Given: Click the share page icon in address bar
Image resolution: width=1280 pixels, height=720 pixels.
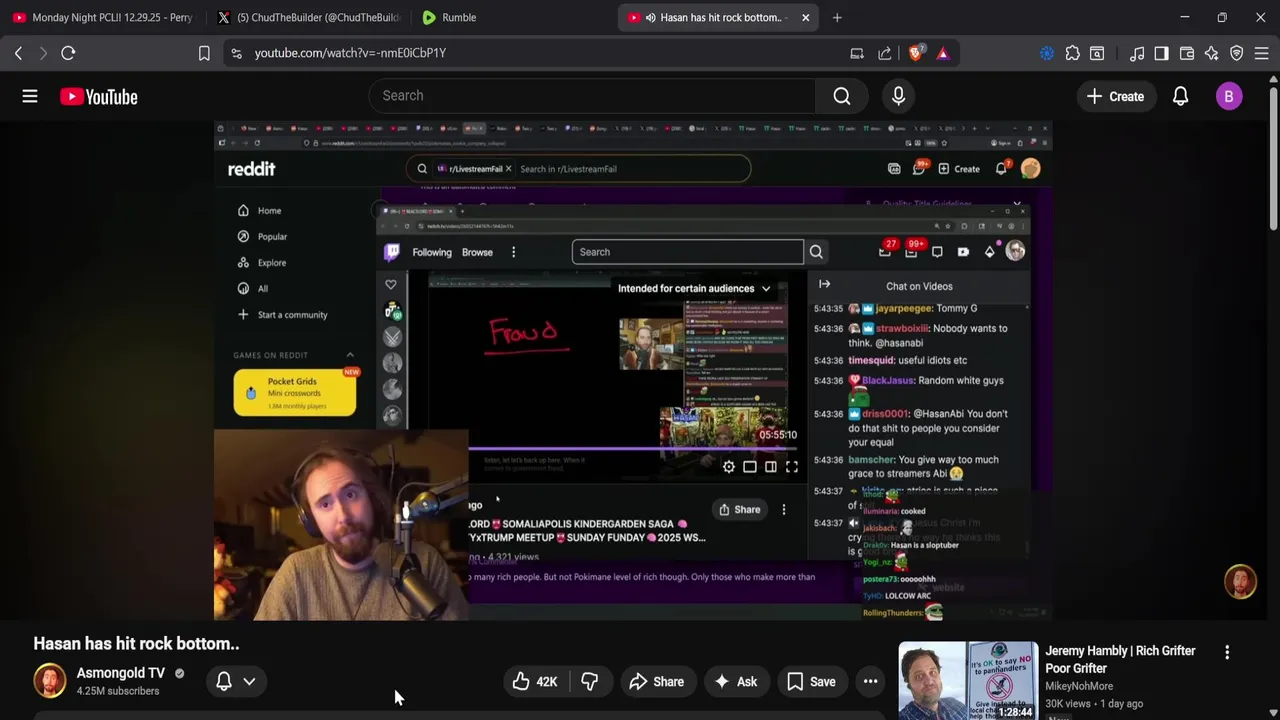Looking at the screenshot, I should 885,53.
